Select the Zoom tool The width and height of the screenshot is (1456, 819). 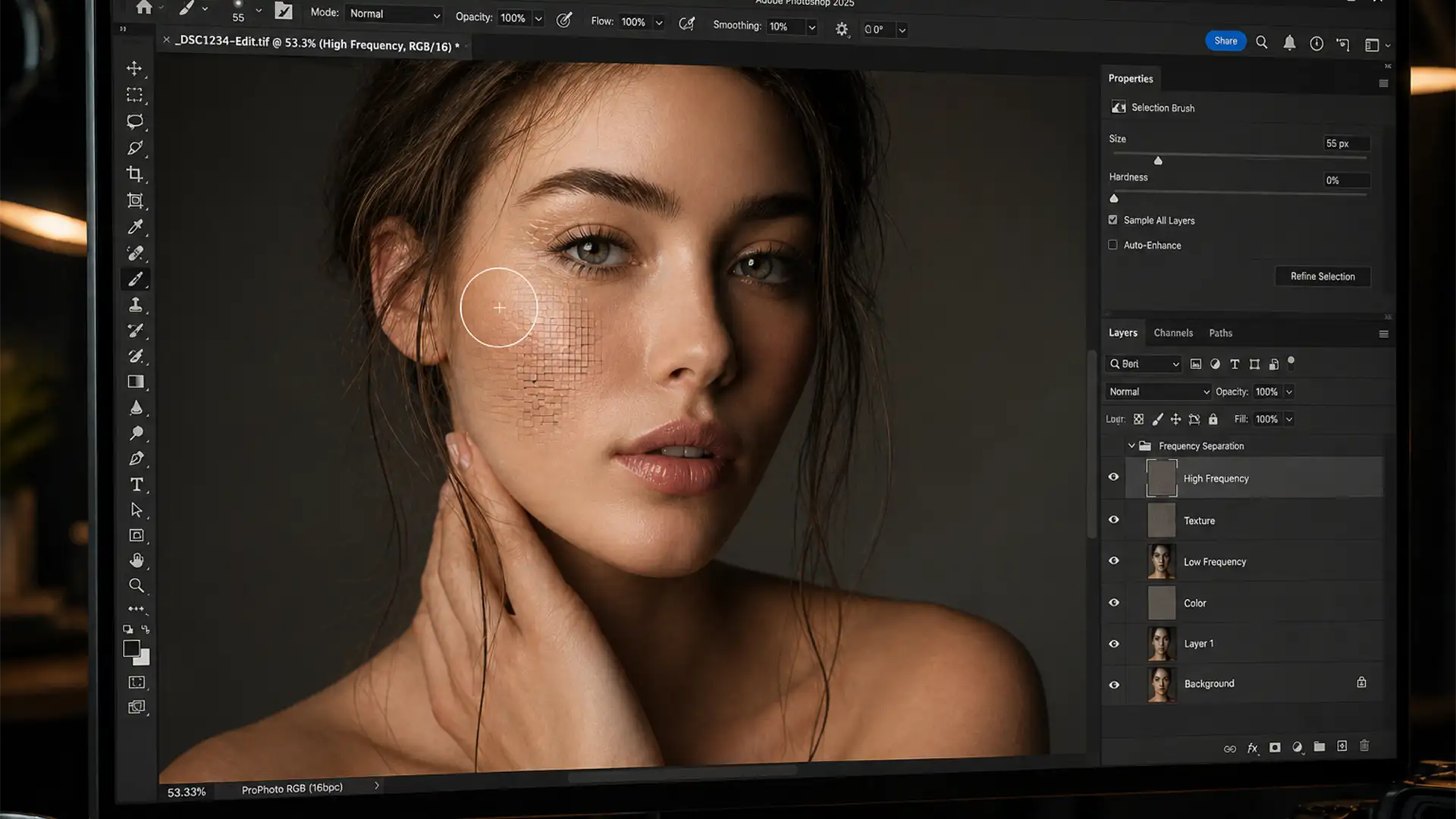(x=136, y=585)
